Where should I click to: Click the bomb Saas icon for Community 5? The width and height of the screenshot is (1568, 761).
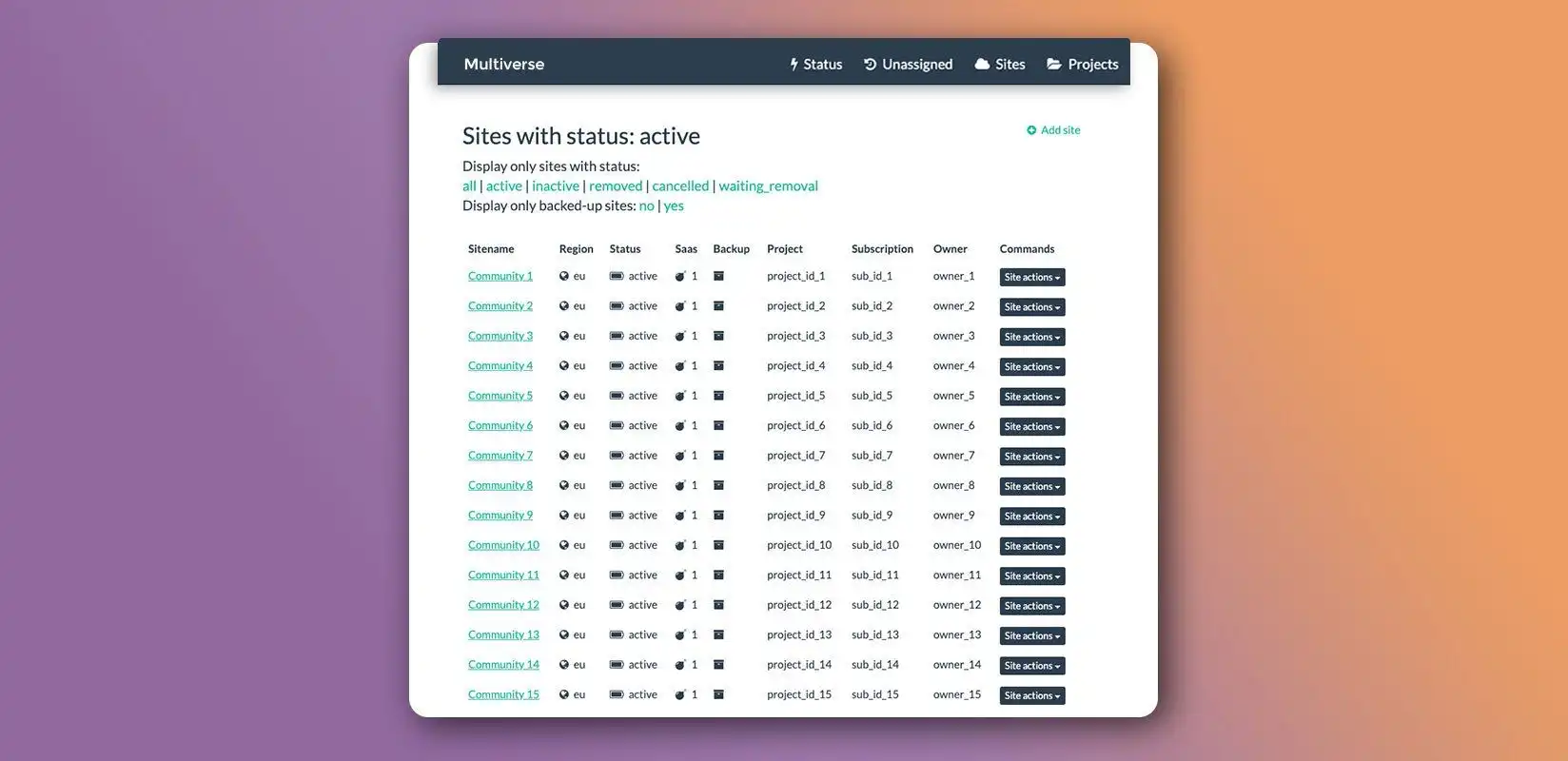point(680,396)
